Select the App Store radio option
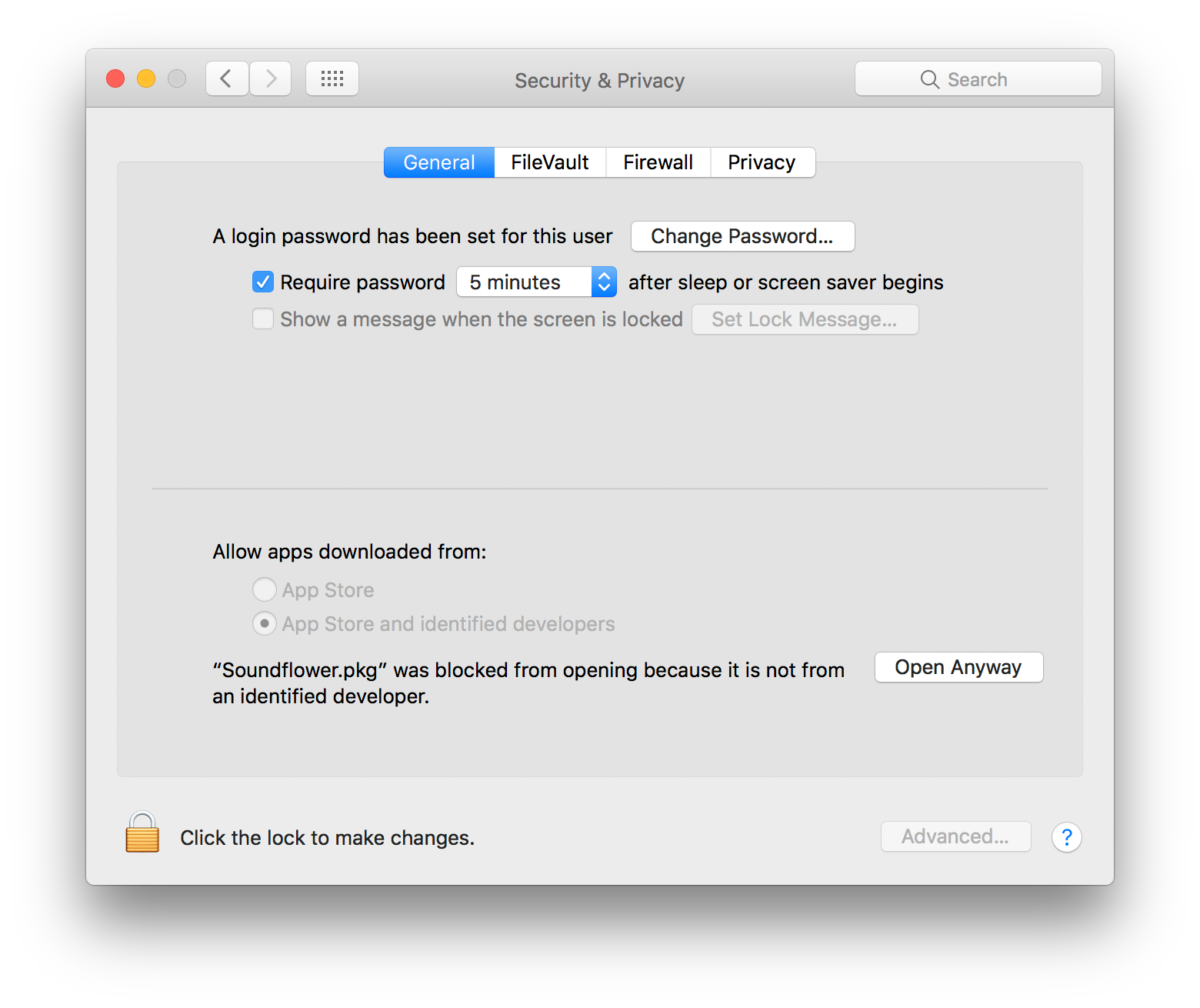The image size is (1200, 1008). pyautogui.click(x=264, y=589)
